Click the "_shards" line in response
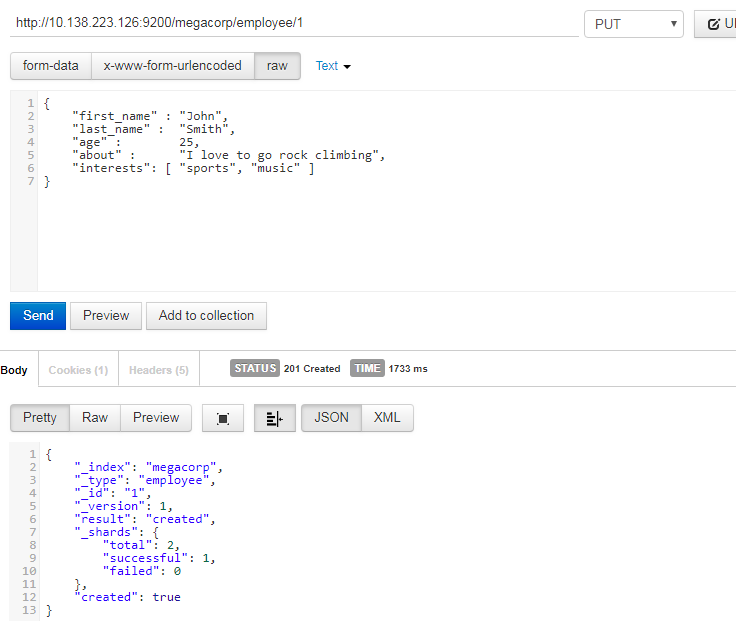Viewport: 736px width, 632px height. 117,532
